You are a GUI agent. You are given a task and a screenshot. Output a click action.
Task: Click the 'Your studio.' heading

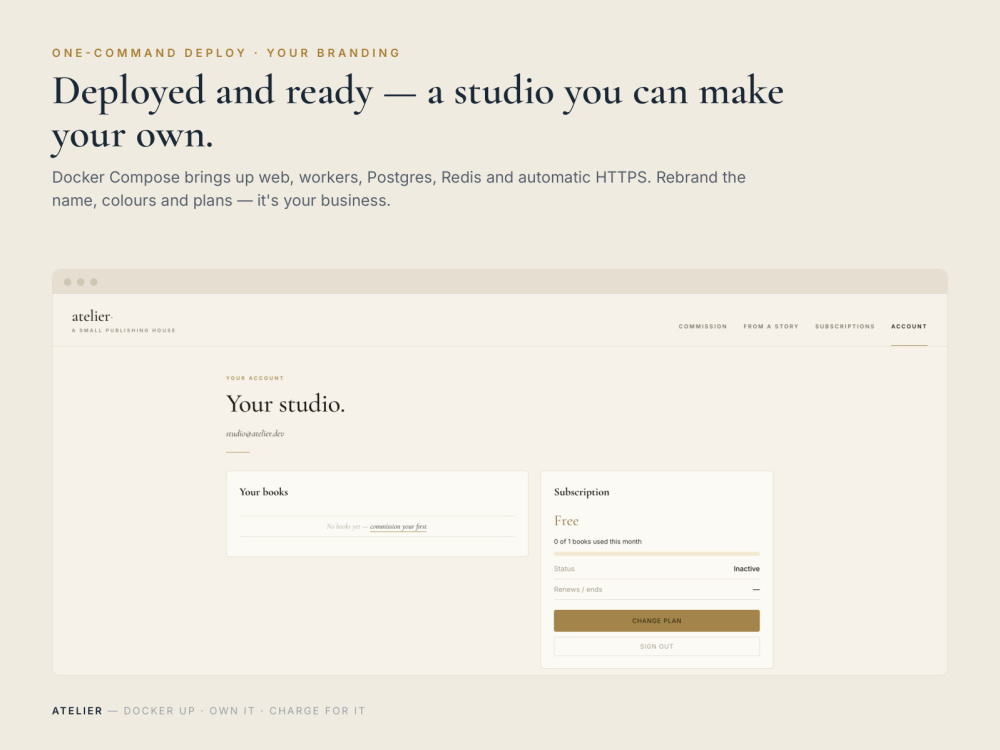285,404
